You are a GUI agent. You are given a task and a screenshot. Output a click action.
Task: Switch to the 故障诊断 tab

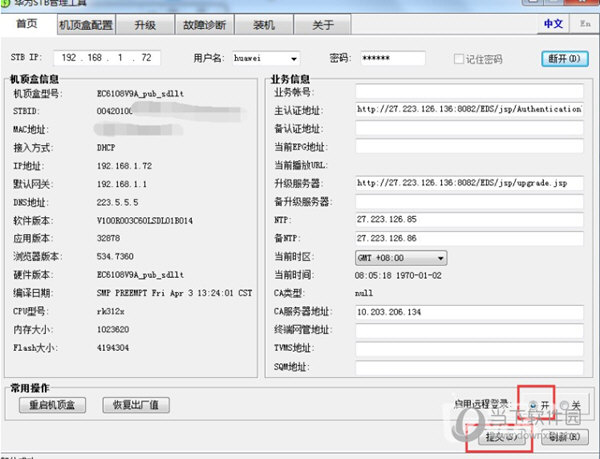(x=204, y=25)
